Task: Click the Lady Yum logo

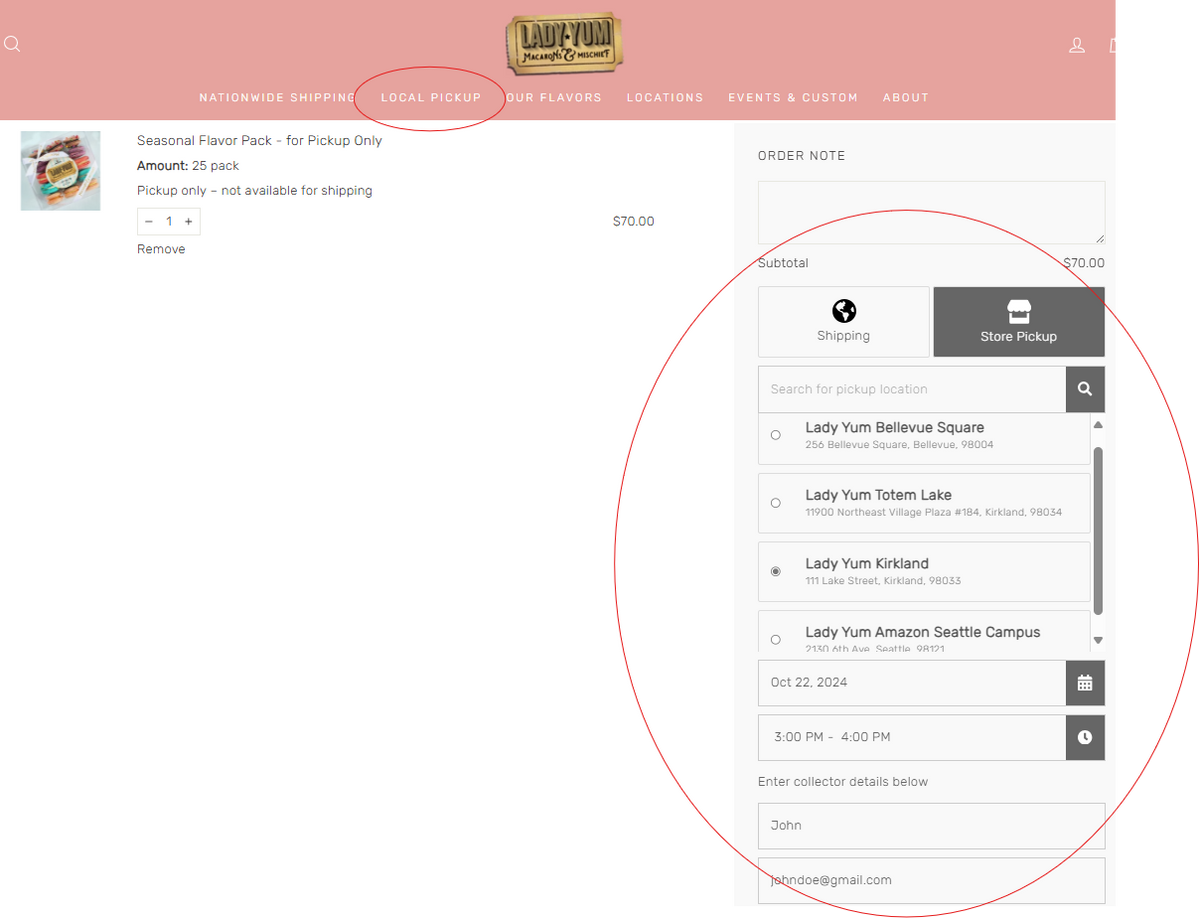Action: click(563, 44)
